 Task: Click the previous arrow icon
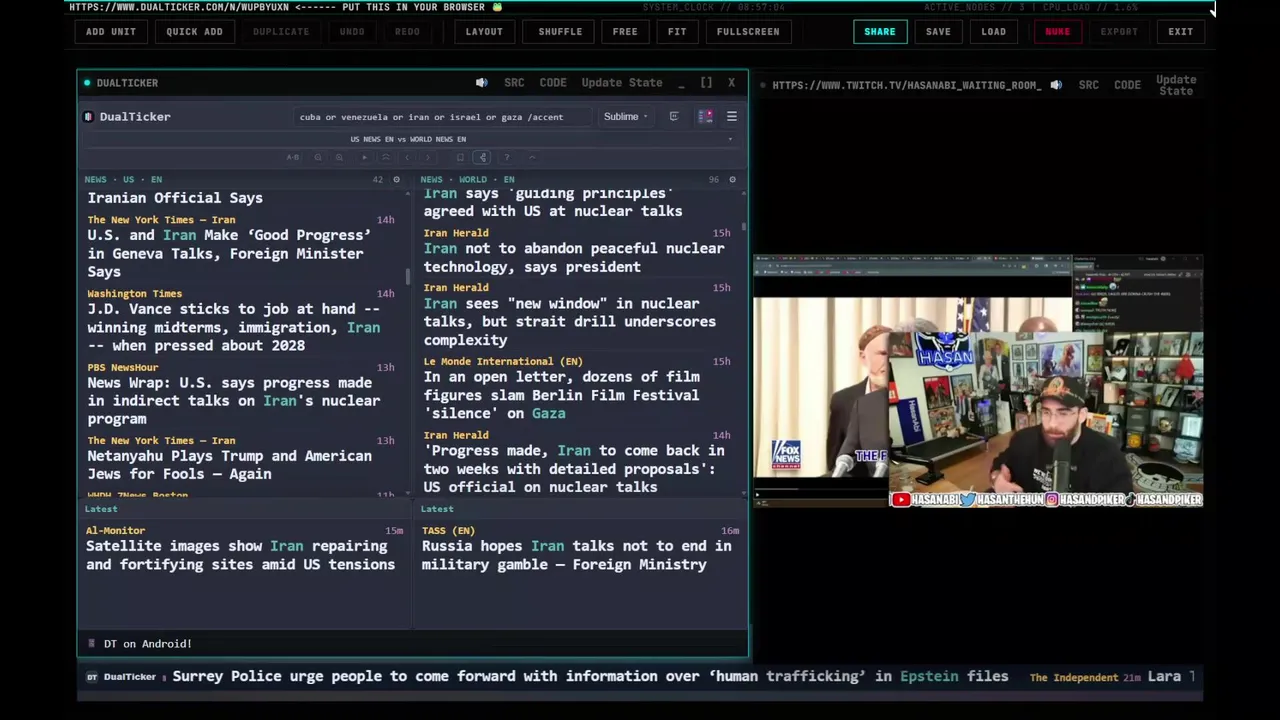coord(407,157)
